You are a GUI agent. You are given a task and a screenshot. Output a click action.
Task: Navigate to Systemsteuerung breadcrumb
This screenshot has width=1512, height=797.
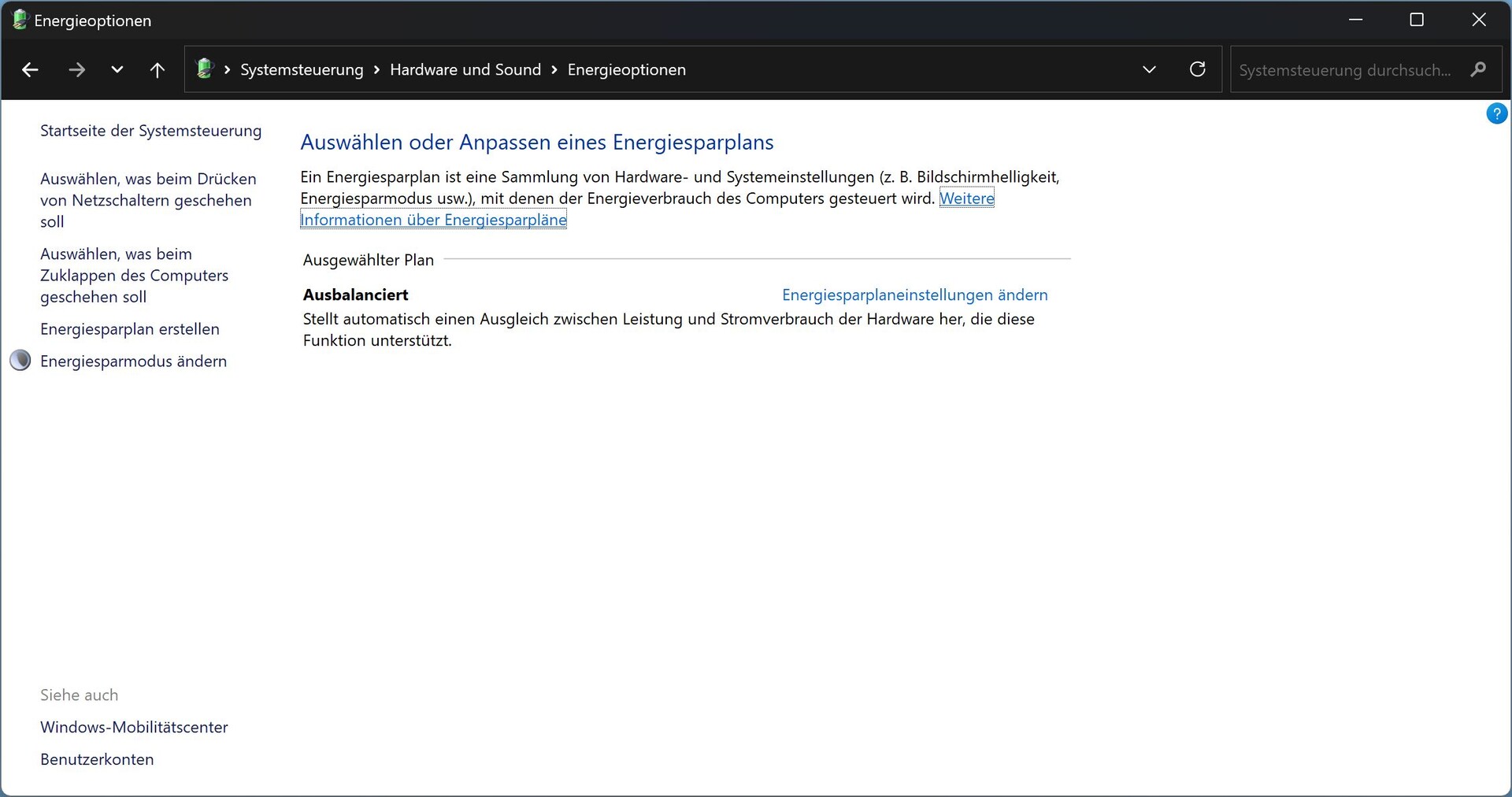302,70
